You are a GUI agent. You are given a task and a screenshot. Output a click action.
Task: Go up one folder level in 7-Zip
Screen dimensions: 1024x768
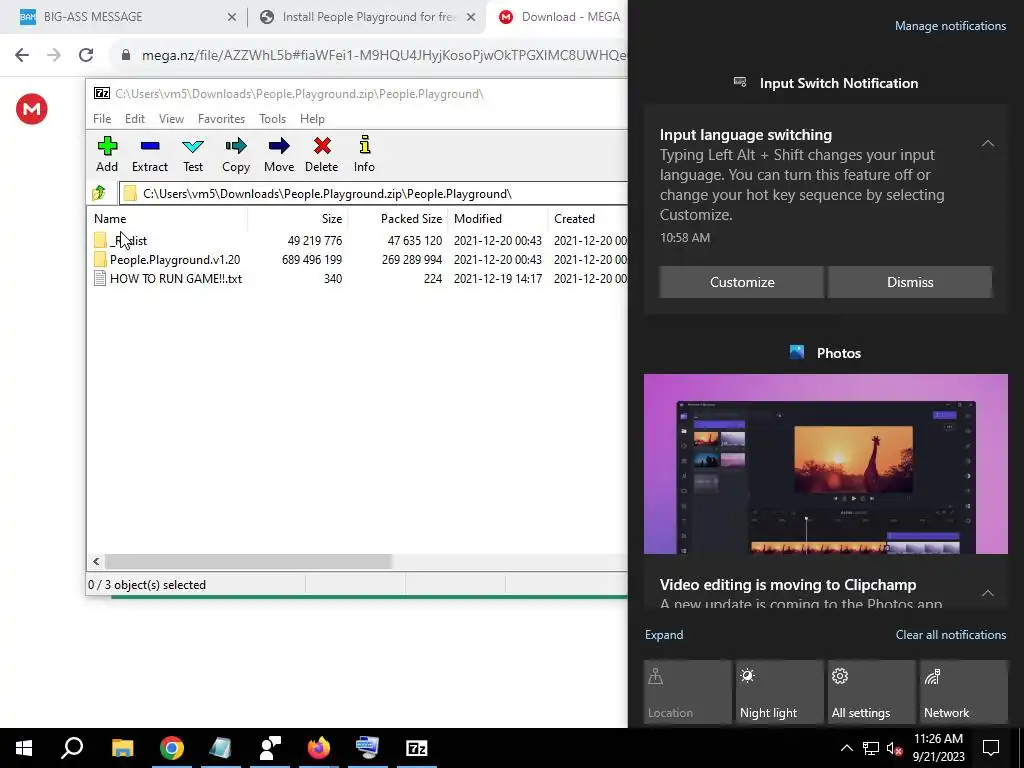99,193
